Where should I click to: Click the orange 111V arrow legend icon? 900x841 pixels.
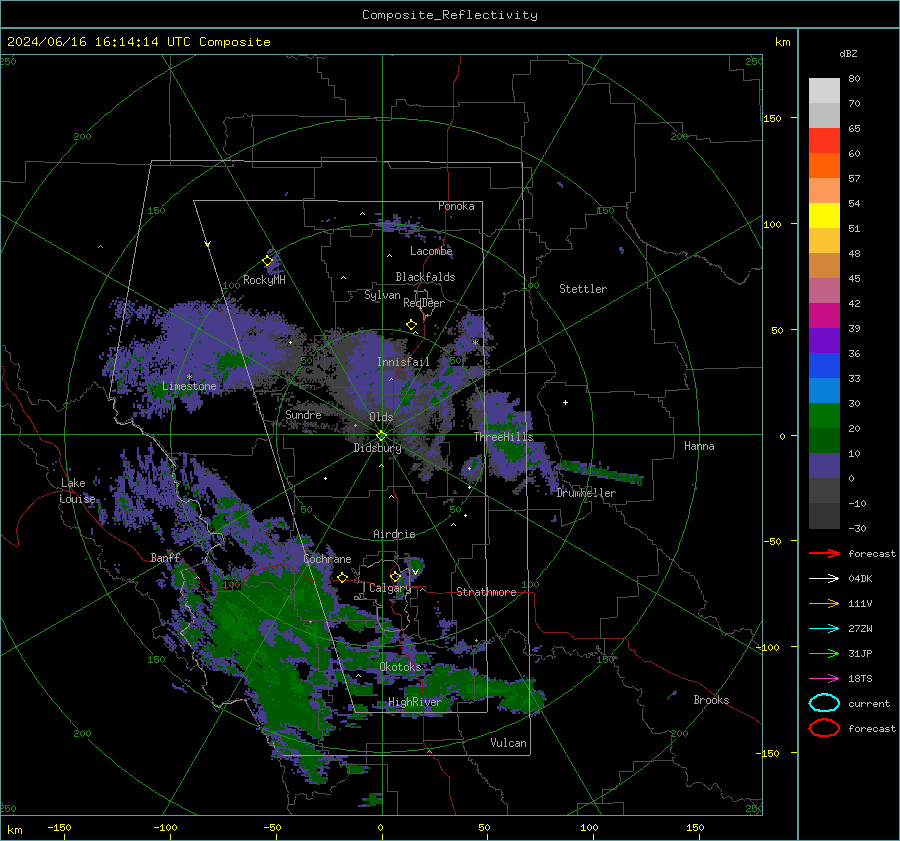824,603
